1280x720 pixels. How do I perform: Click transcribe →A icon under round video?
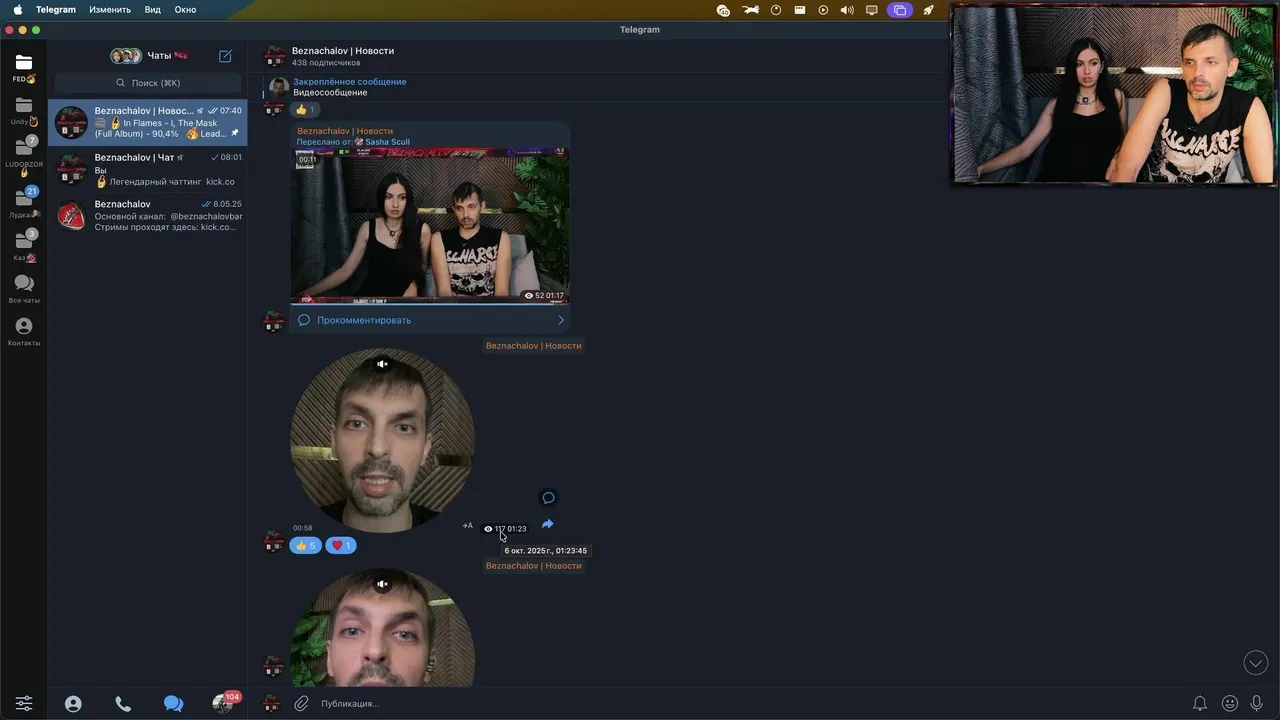click(467, 526)
